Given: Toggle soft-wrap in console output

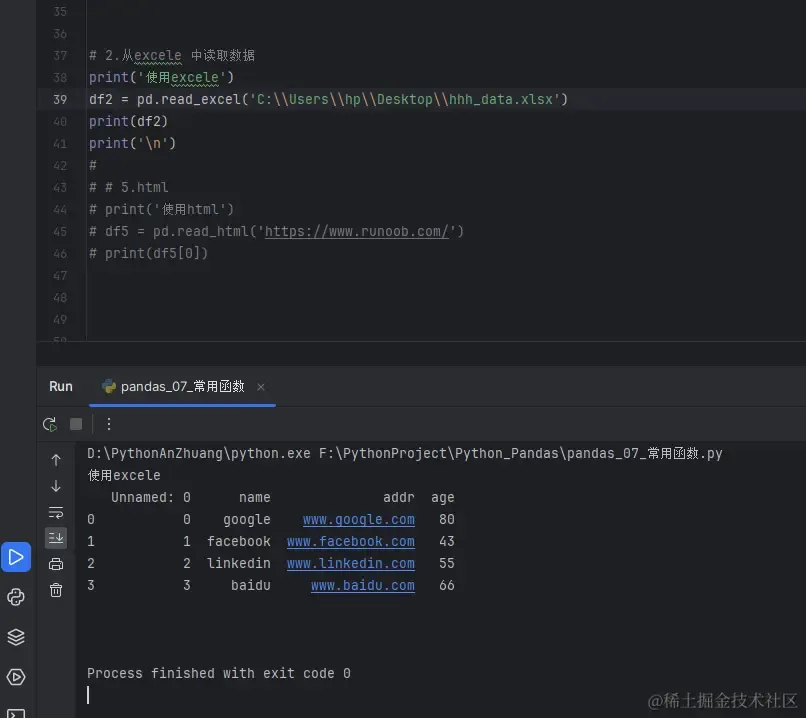Looking at the screenshot, I should coord(56,512).
